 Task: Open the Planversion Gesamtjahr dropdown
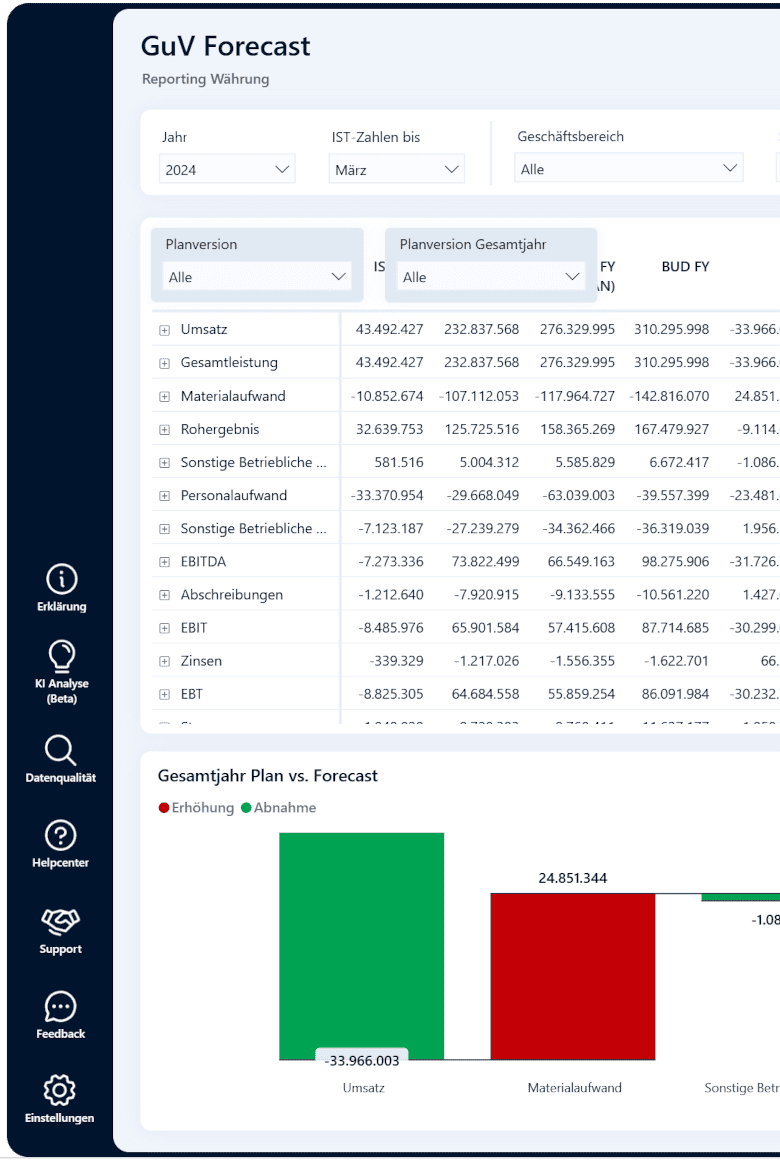click(491, 277)
